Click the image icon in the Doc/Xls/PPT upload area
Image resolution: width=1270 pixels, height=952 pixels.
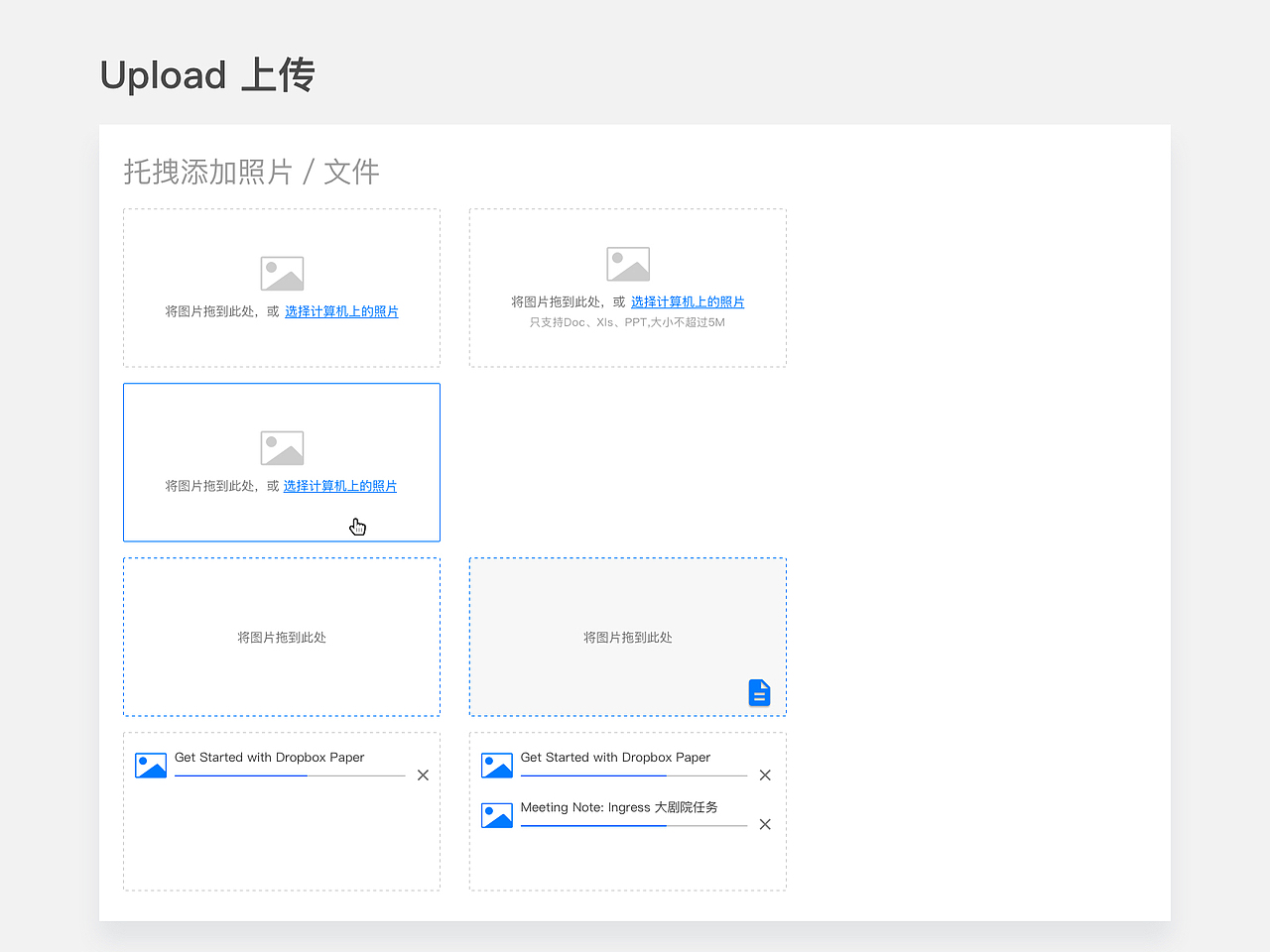[627, 262]
